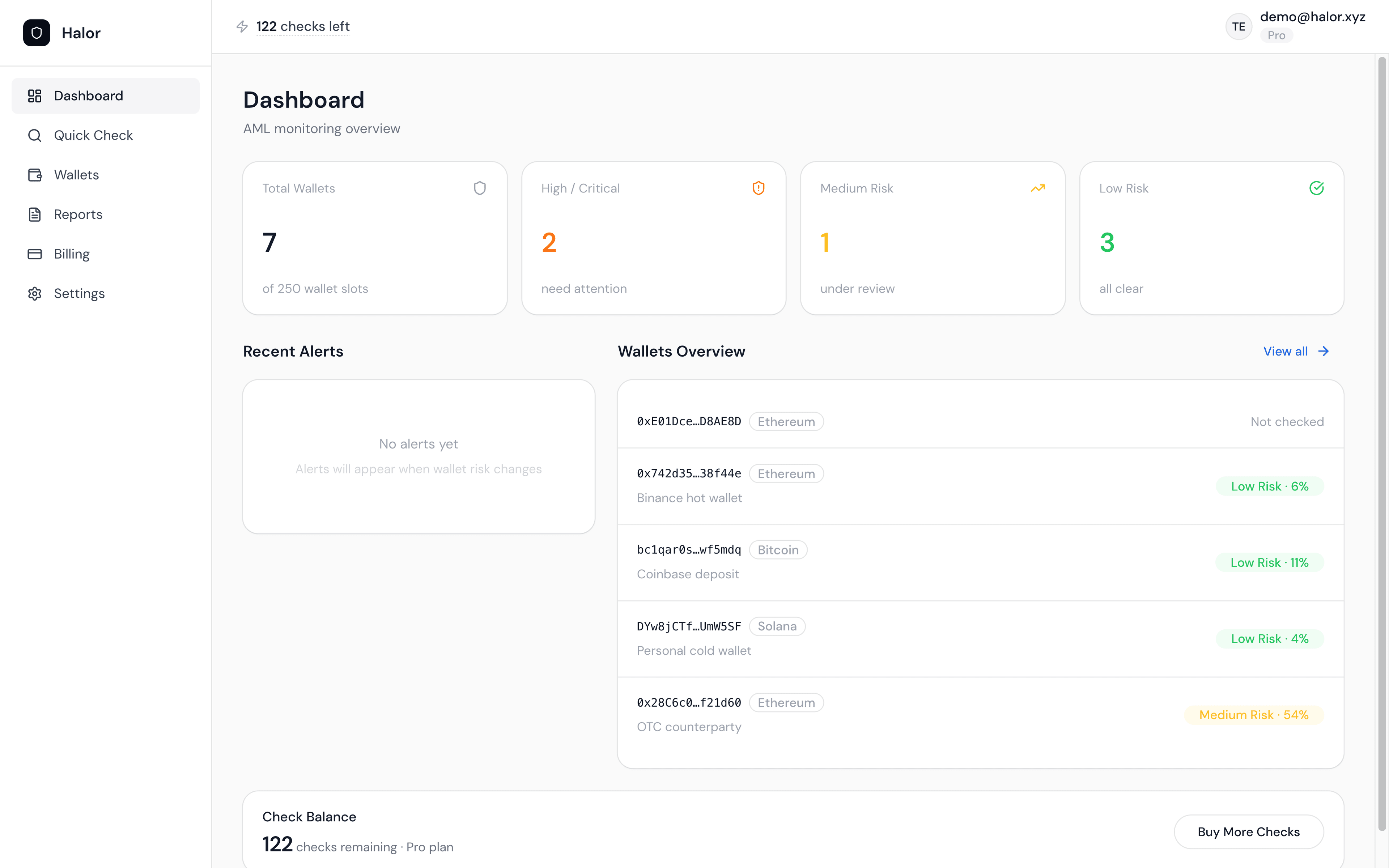Click the No alerts yet message
The height and width of the screenshot is (868, 1389).
[419, 444]
